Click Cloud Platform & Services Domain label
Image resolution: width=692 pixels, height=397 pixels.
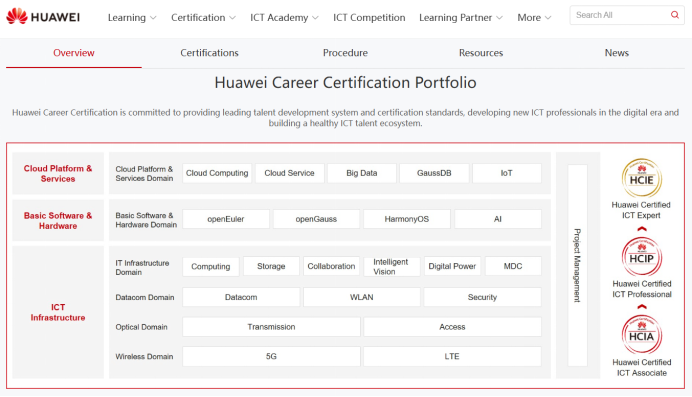point(144,173)
